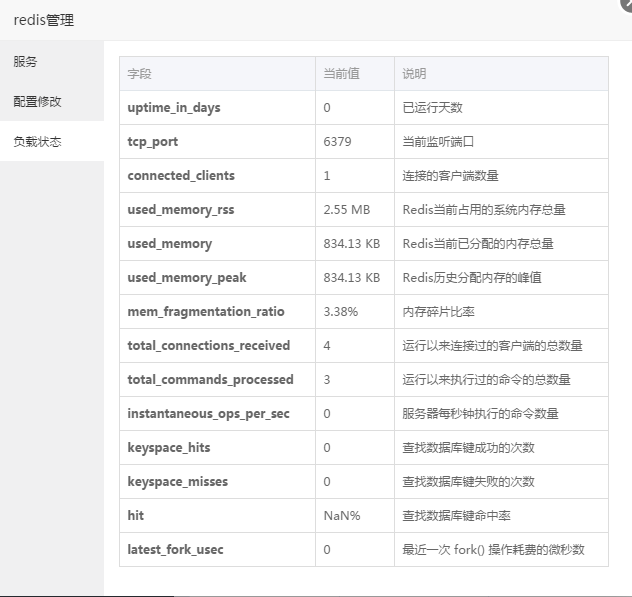The image size is (632, 597).
Task: Click the latest_fork_usec value 0
Action: click(327, 549)
